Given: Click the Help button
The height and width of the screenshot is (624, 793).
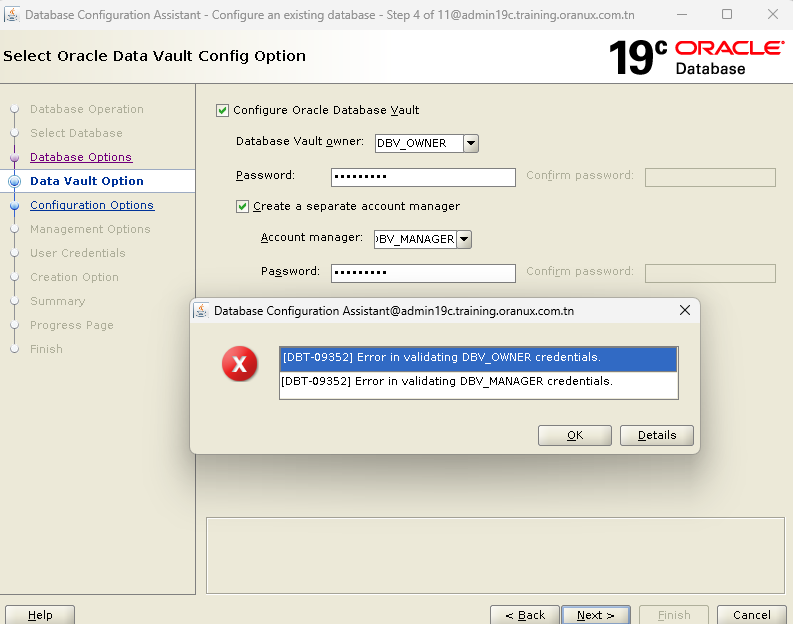Looking at the screenshot, I should (x=40, y=615).
